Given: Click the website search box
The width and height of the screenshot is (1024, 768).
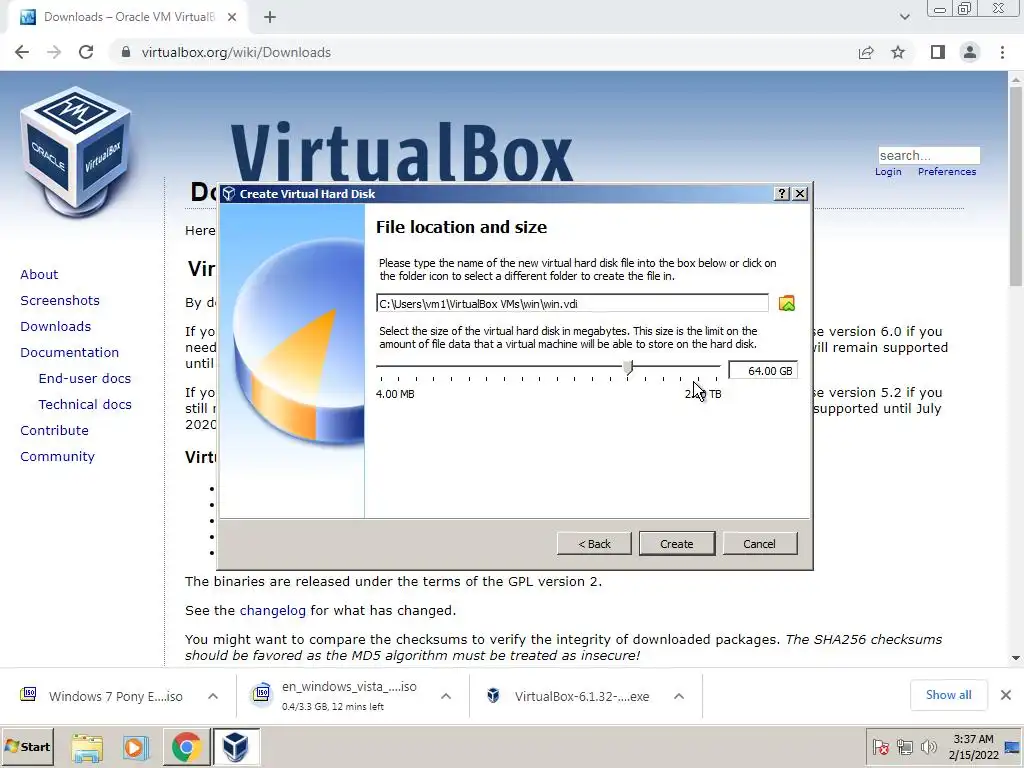Looking at the screenshot, I should pyautogui.click(x=929, y=155).
